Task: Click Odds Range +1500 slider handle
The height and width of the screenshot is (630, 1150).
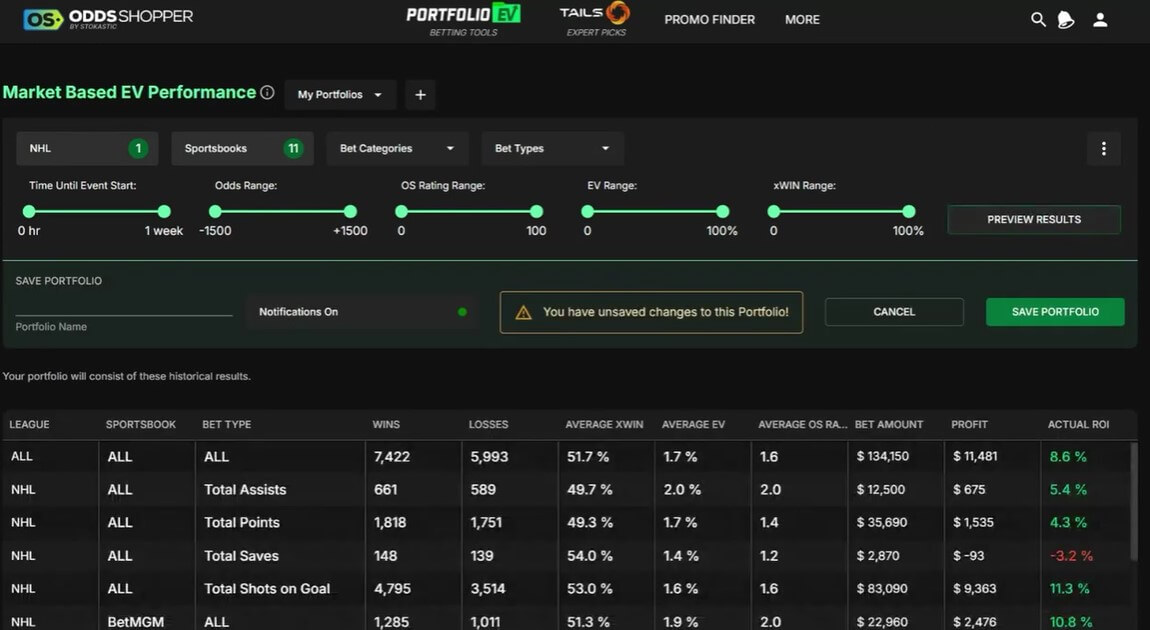Action: click(351, 211)
